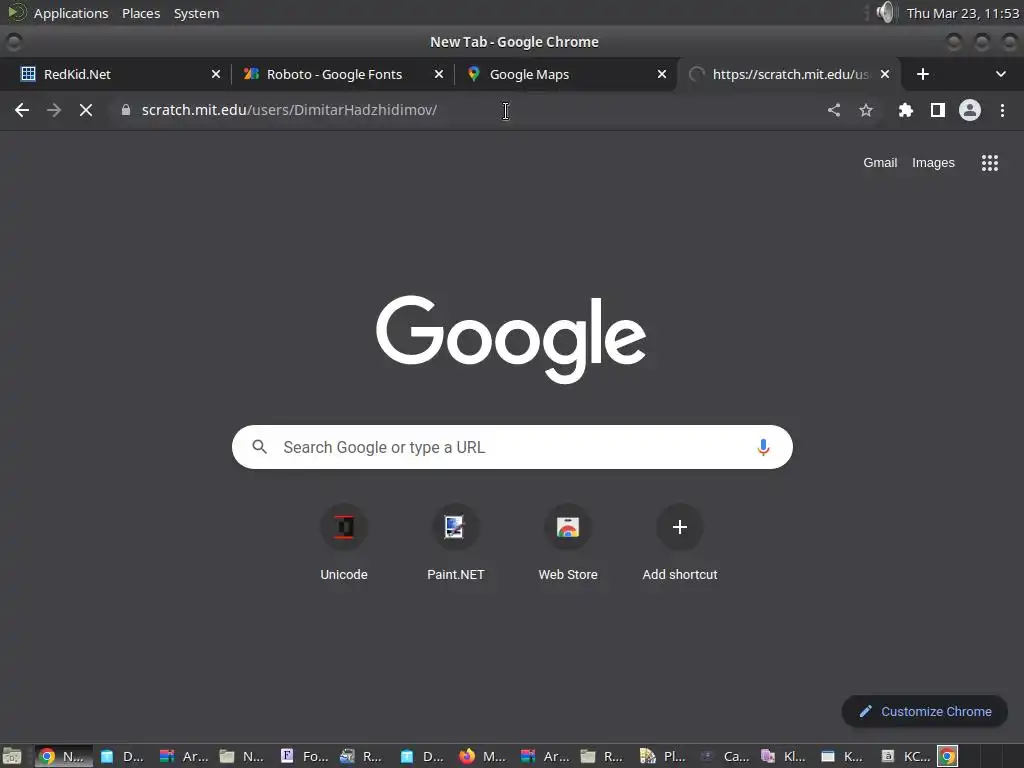Go back using the browser back arrow
Image resolution: width=1024 pixels, height=768 pixels.
[x=22, y=110]
